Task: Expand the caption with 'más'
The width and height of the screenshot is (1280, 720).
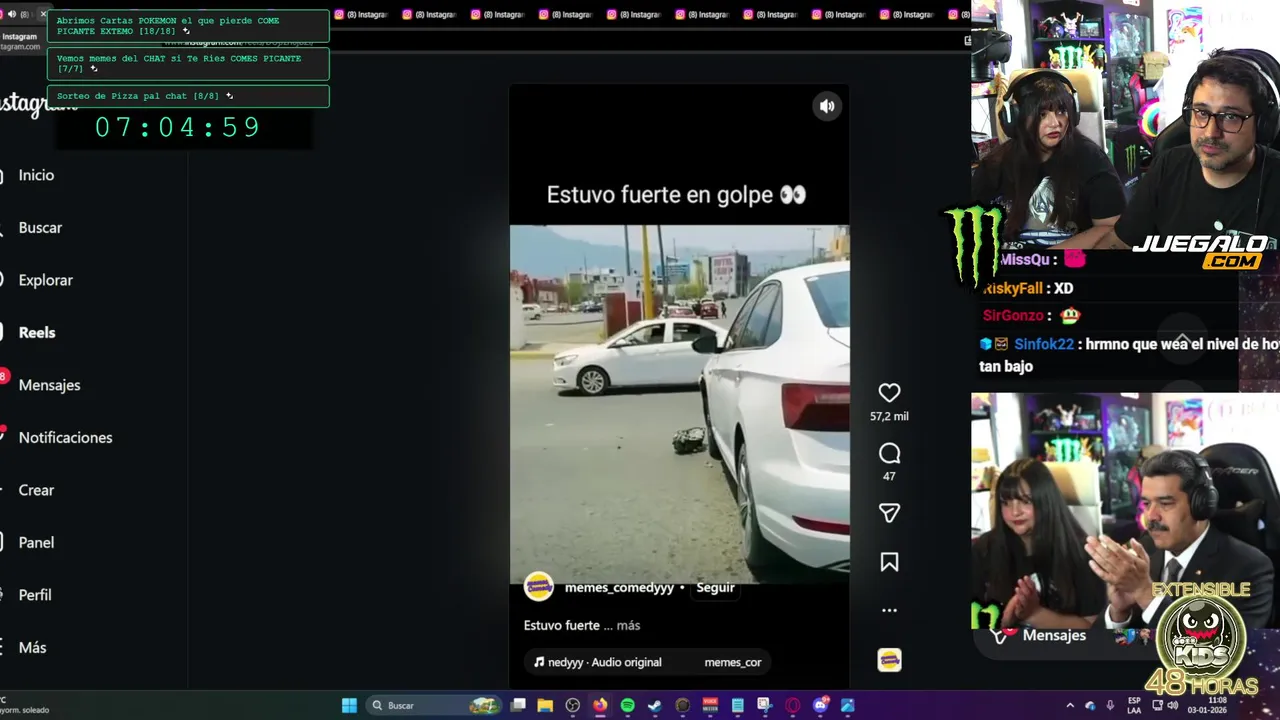Action: pos(628,625)
